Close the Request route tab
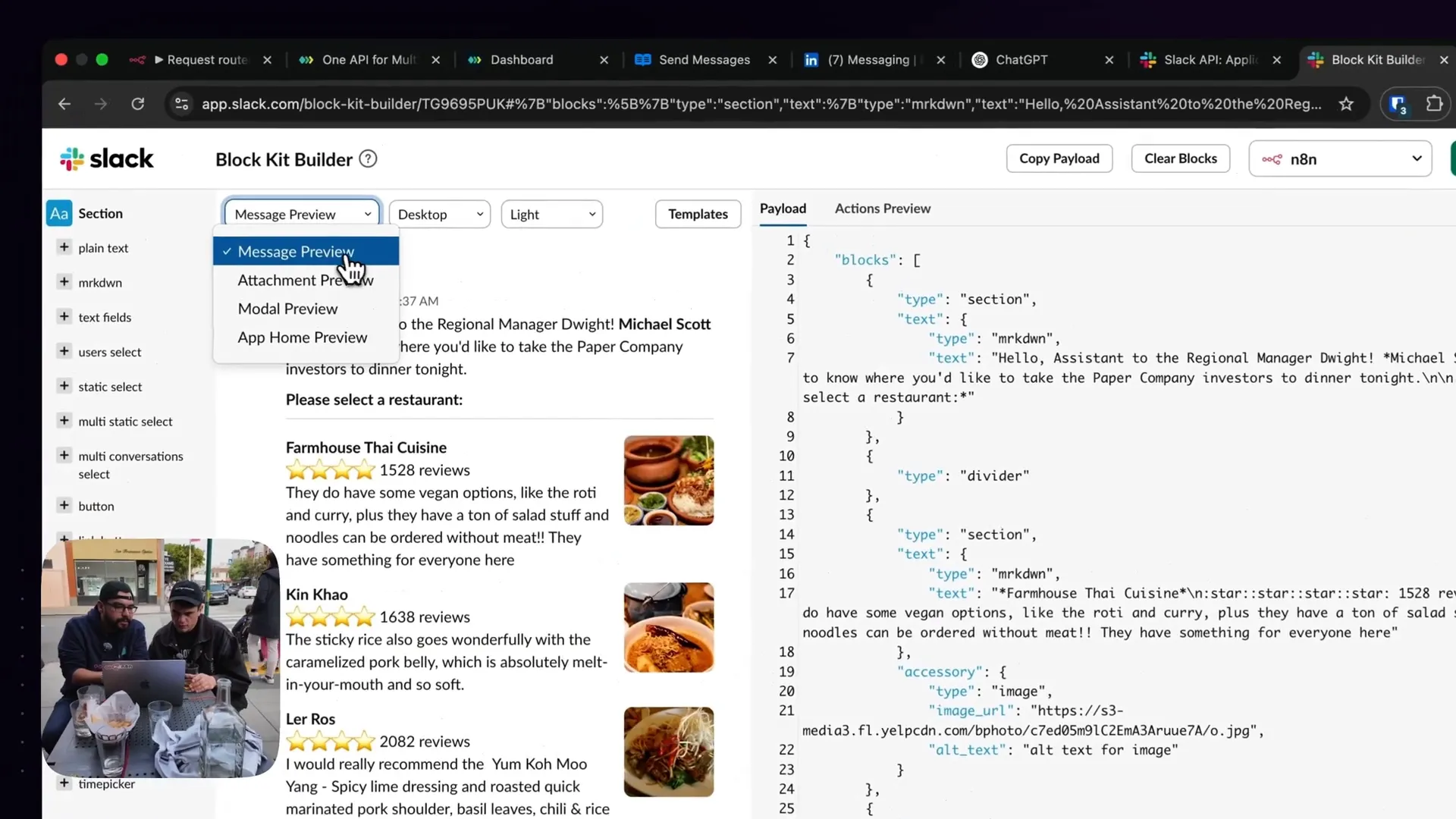Viewport: 1456px width, 819px height. tap(267, 60)
